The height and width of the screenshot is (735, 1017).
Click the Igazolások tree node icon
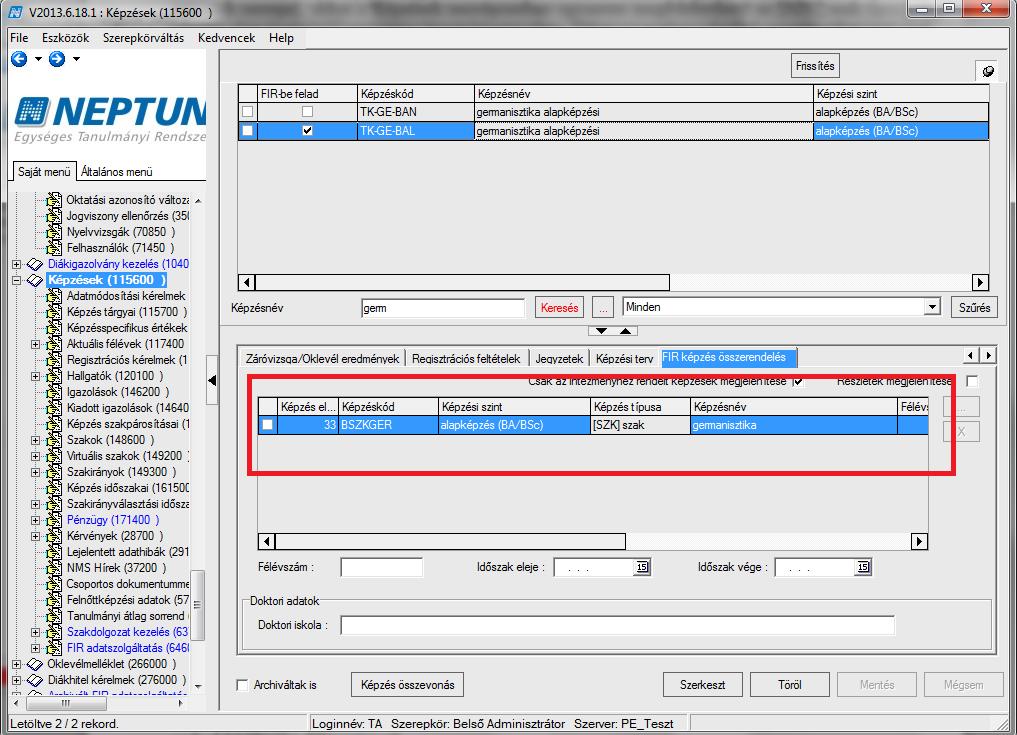[x=54, y=392]
